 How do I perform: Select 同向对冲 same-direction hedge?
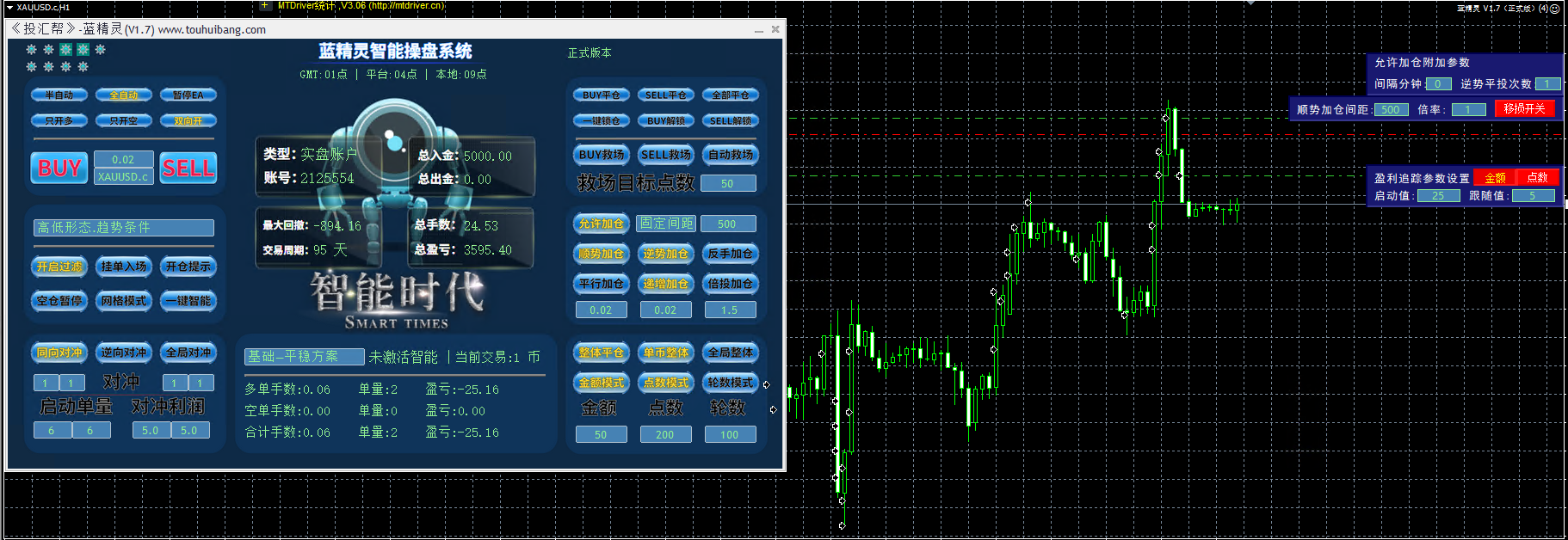pos(59,353)
